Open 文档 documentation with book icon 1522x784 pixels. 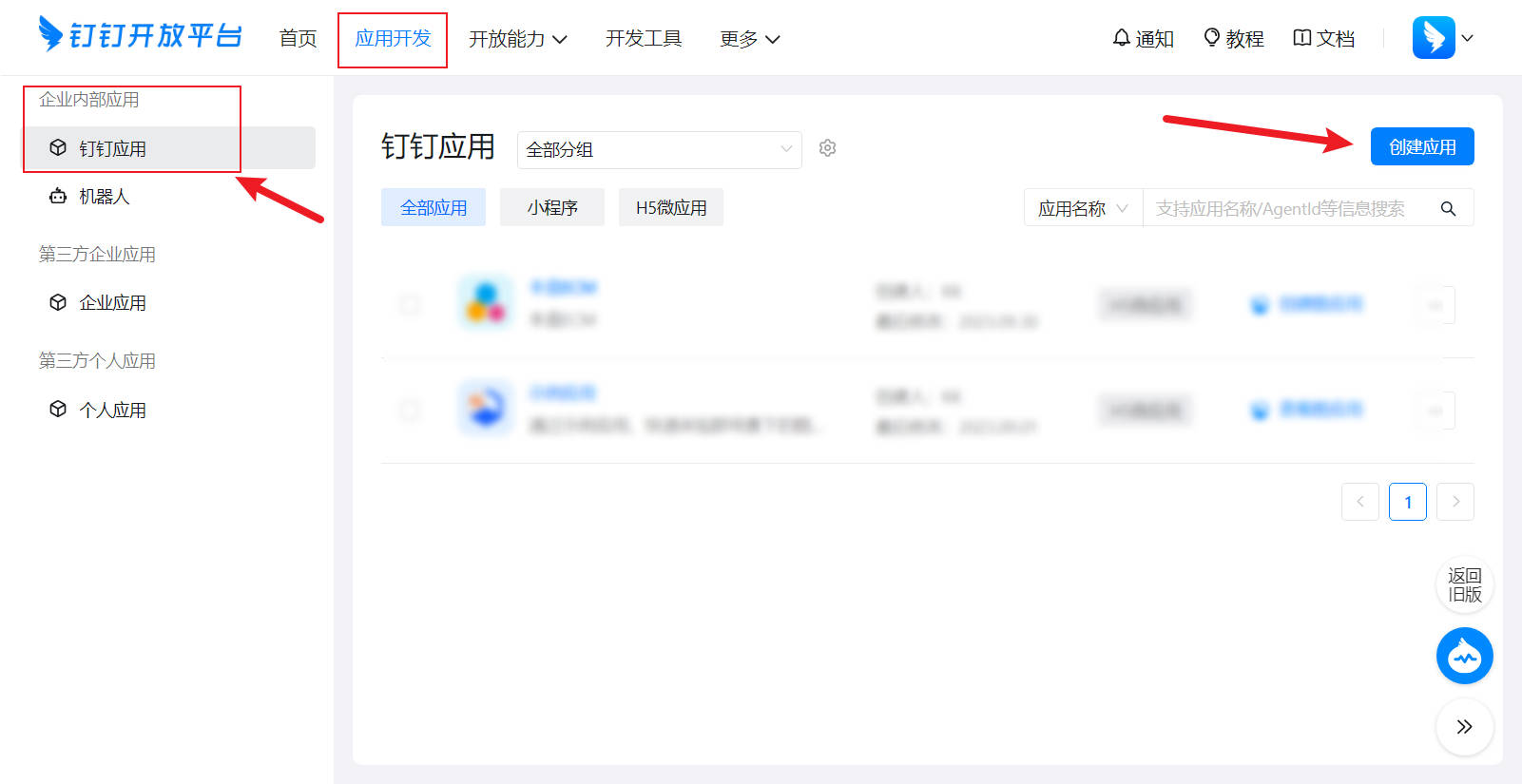1323,39
